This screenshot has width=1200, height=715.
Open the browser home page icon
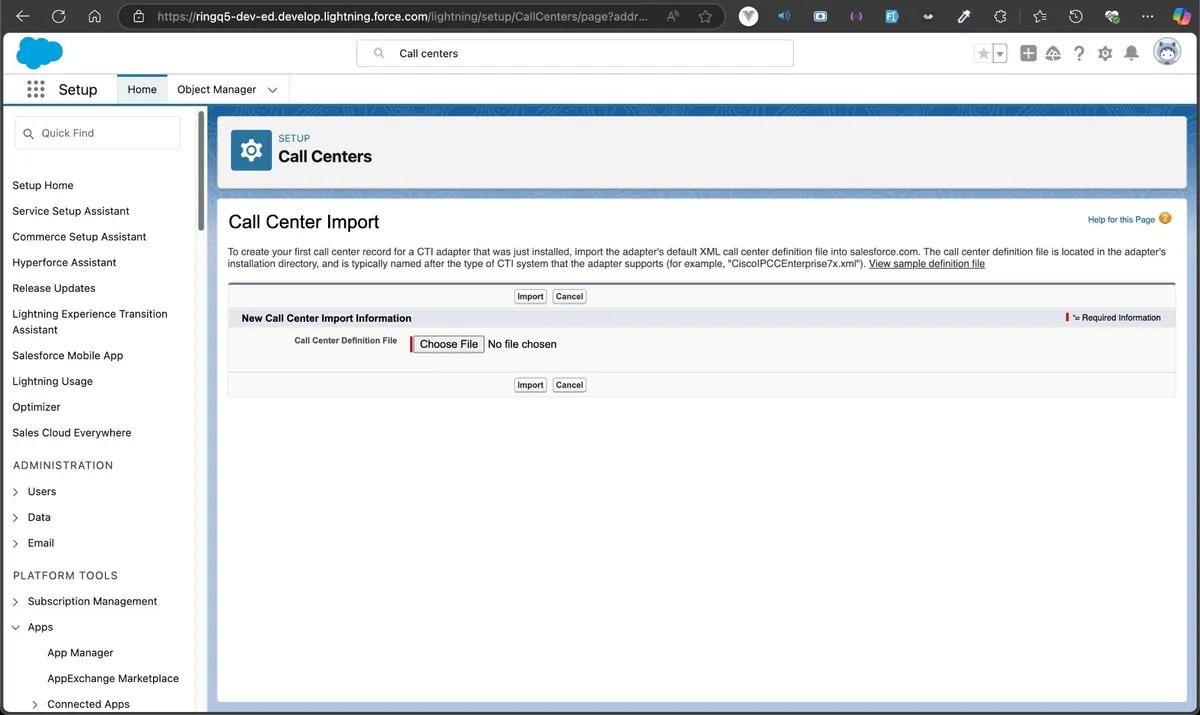94,16
